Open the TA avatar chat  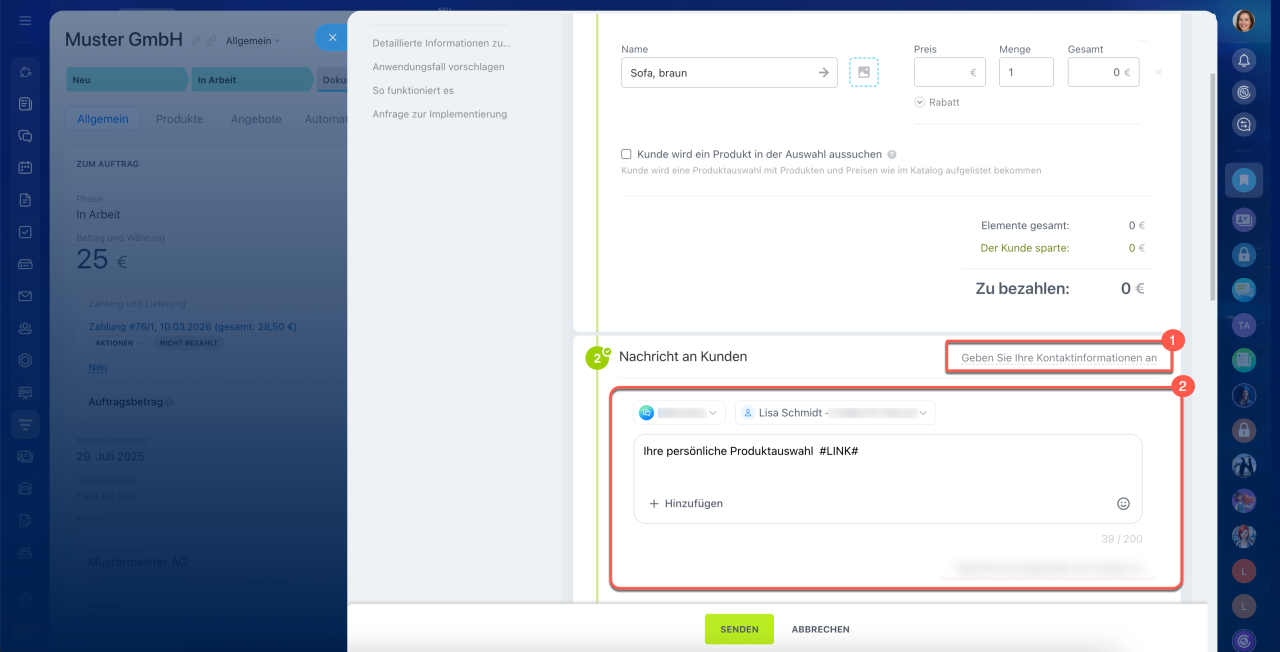(x=1244, y=325)
